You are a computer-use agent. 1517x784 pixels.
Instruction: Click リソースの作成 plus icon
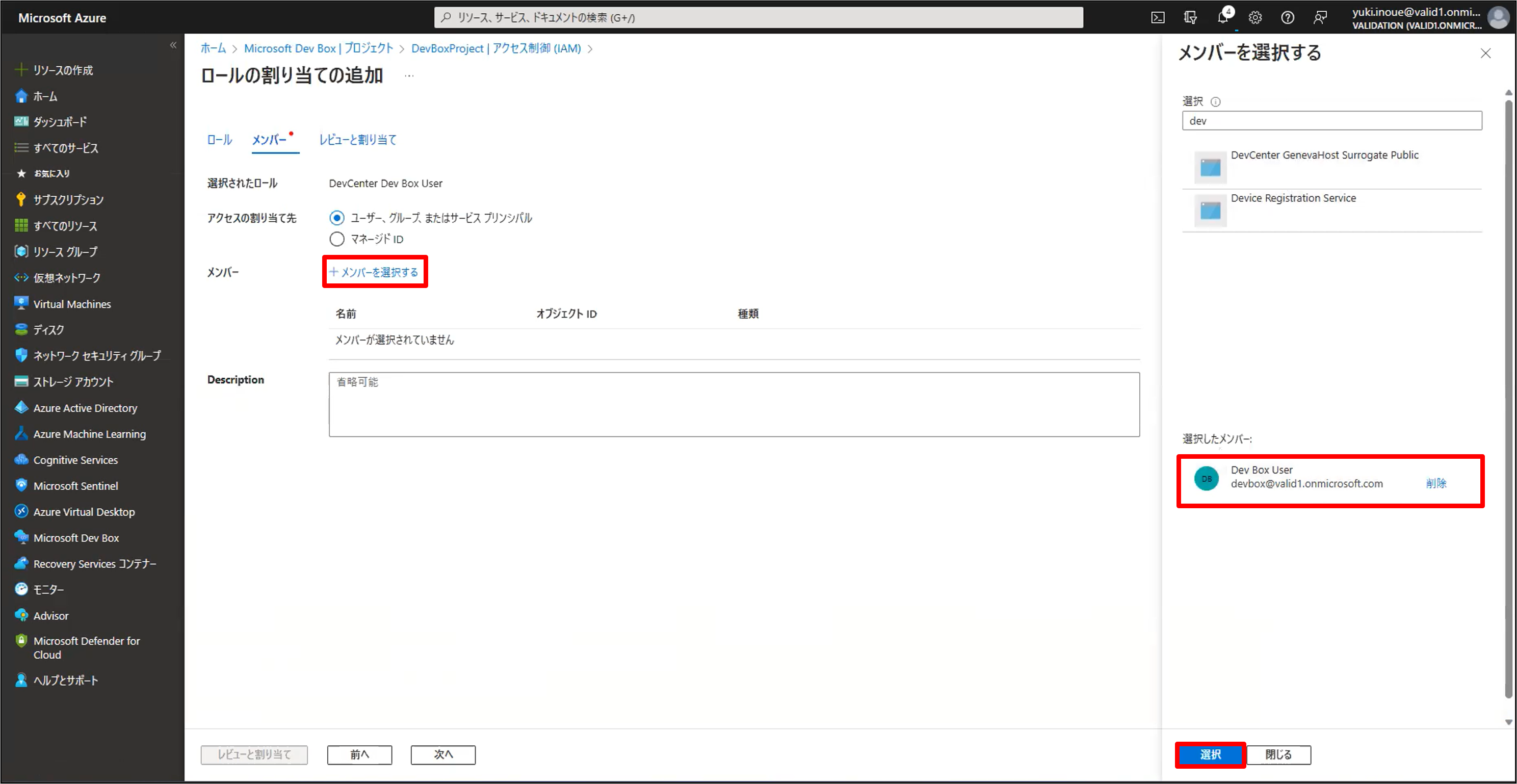tap(21, 70)
